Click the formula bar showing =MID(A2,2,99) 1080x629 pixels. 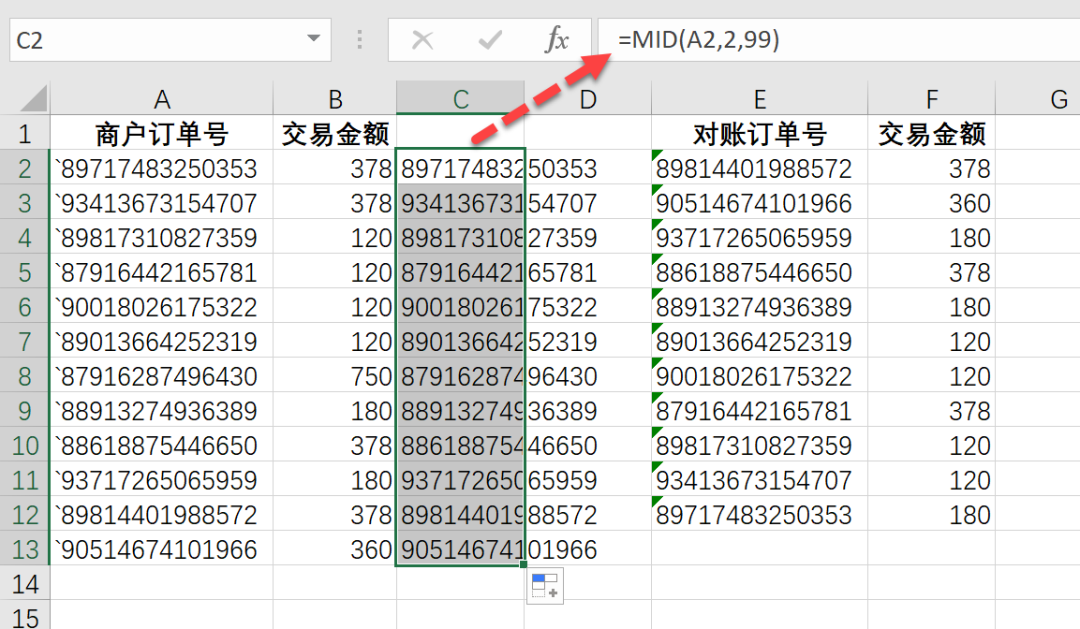pyautogui.click(x=750, y=40)
